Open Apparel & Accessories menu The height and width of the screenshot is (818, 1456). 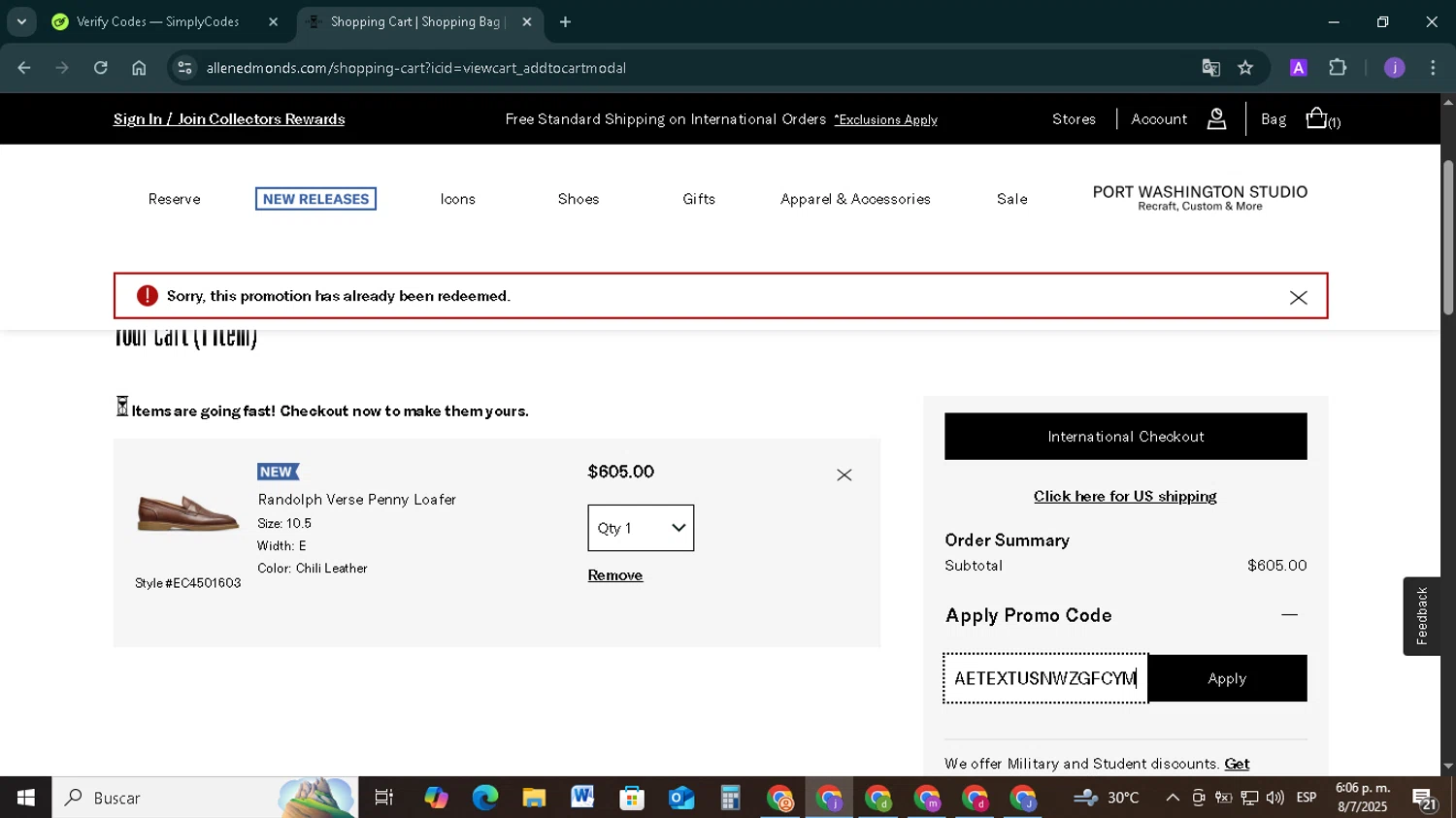[855, 199]
